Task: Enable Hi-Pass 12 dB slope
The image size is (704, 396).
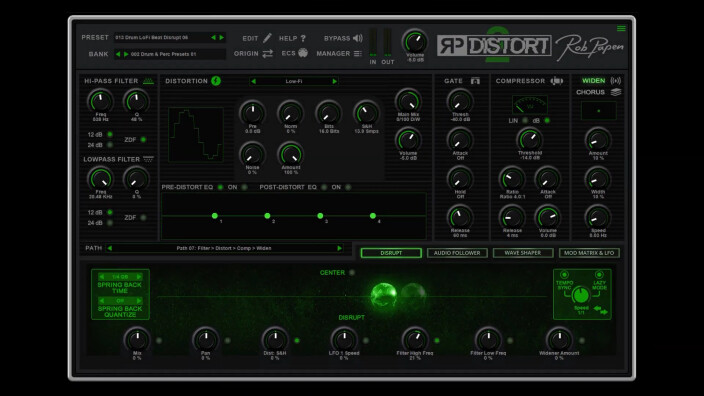Action: 110,134
